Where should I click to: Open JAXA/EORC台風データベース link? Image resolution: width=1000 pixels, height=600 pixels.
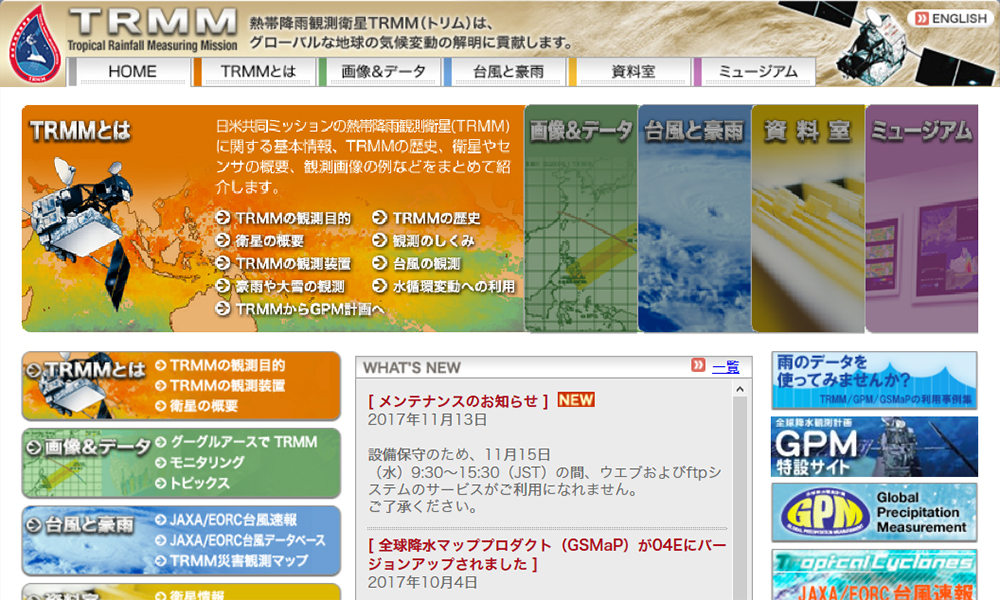click(247, 540)
